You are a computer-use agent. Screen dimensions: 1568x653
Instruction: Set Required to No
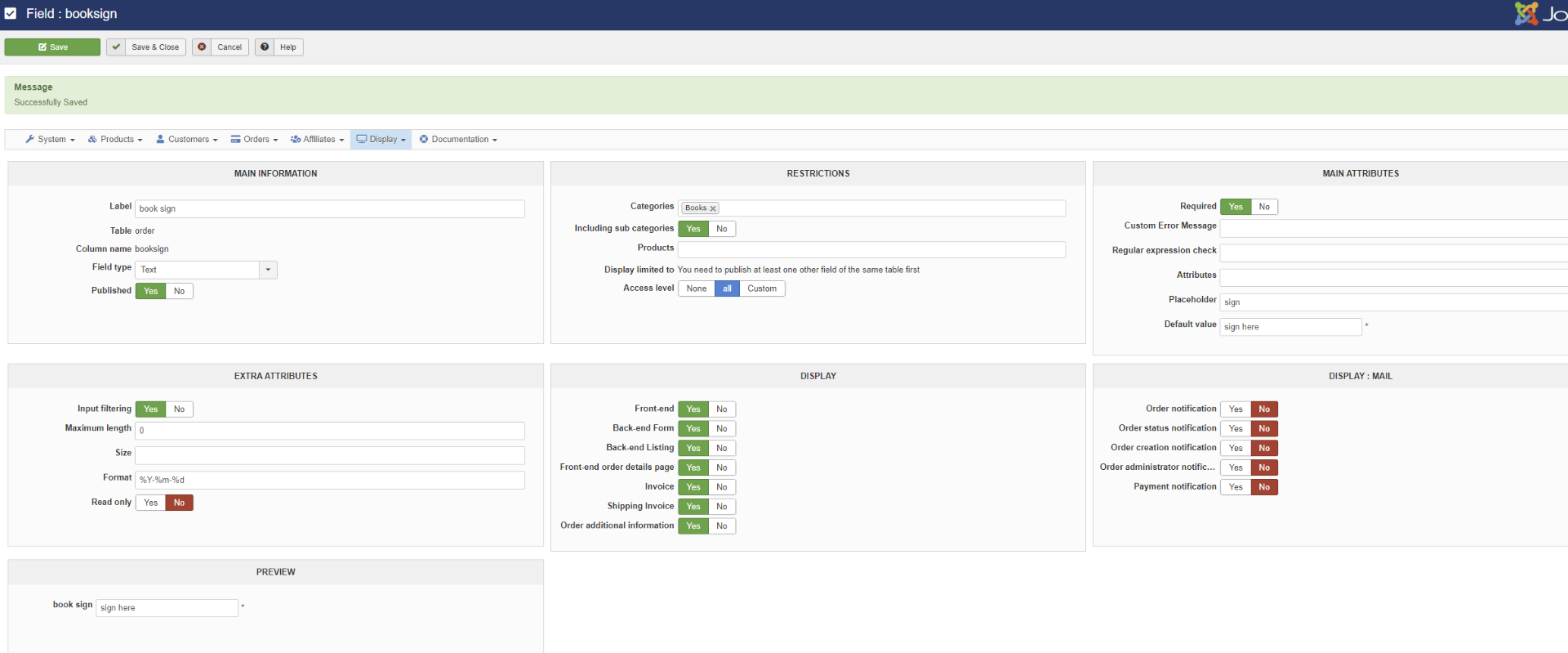1264,207
